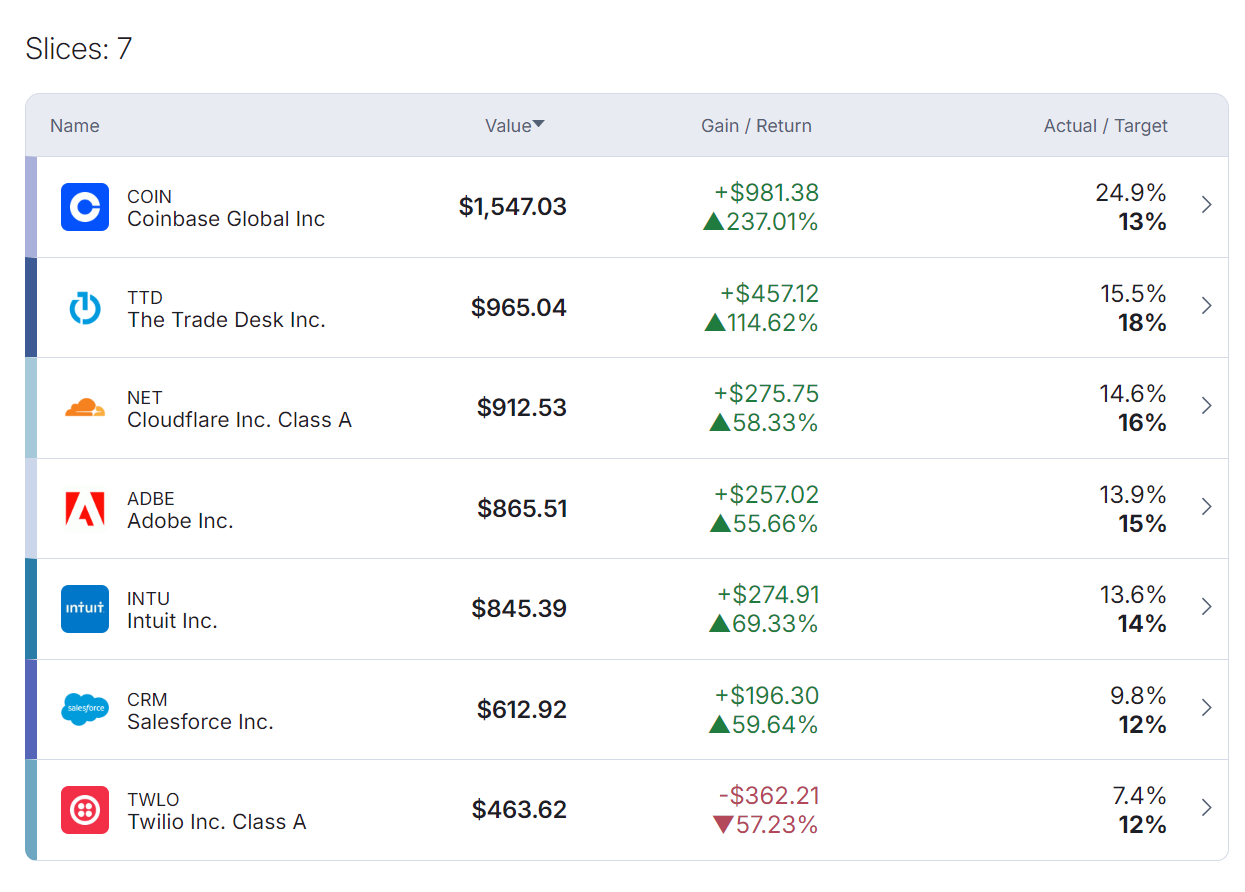Click the Slices: 7 heading
Screen dimensions: 1245x892
click(x=79, y=48)
